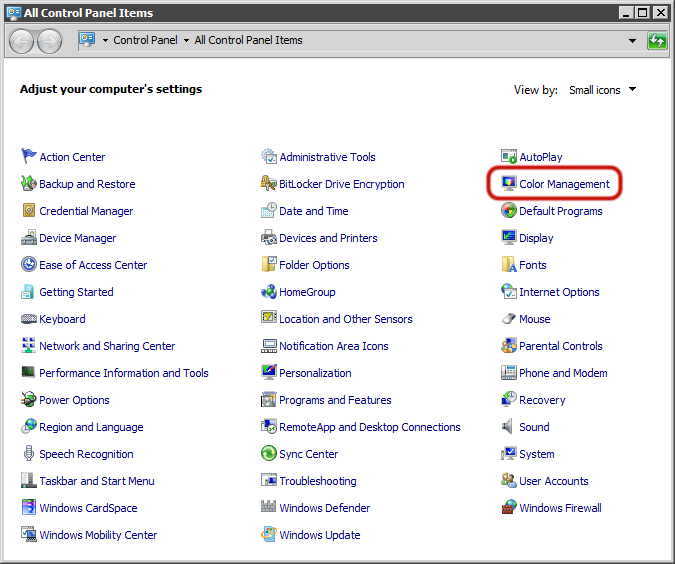Image resolution: width=675 pixels, height=564 pixels.
Task: Expand the arrow before Control Panel breadcrumb
Action: pos(105,41)
